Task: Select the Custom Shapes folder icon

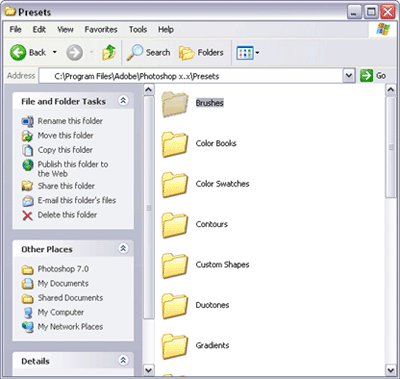Action: pyautogui.click(x=174, y=265)
